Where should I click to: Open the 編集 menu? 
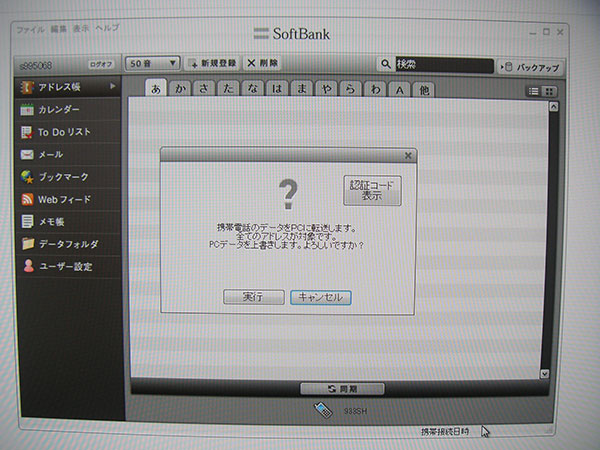[59, 29]
